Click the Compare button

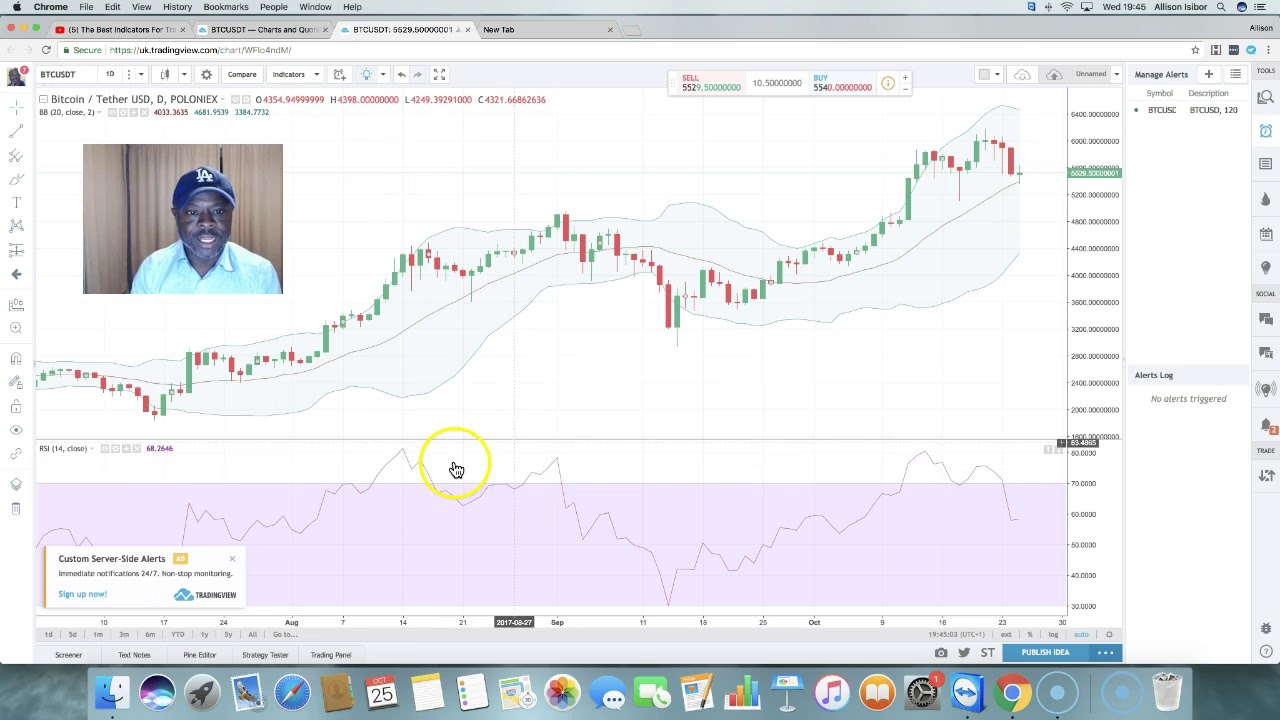[242, 74]
